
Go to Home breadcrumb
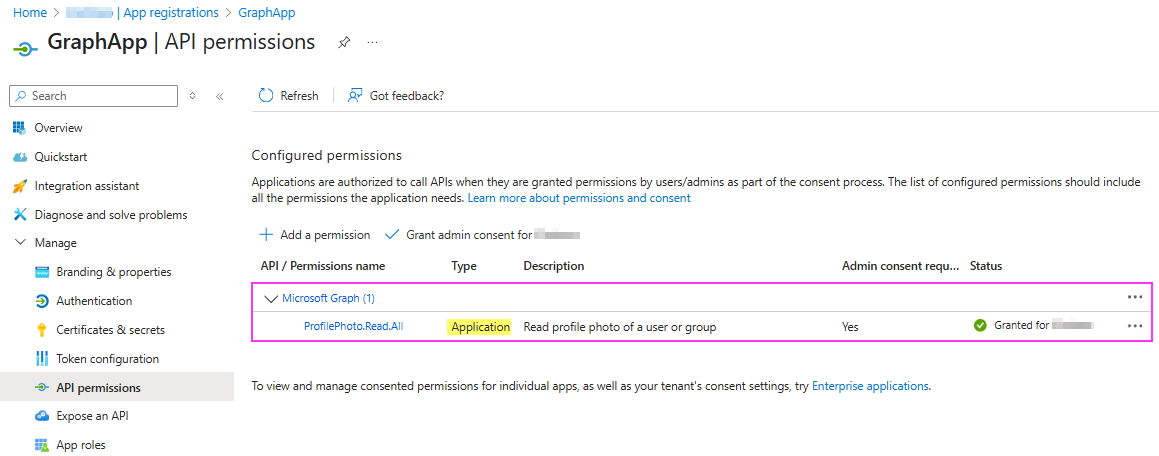coord(29,13)
